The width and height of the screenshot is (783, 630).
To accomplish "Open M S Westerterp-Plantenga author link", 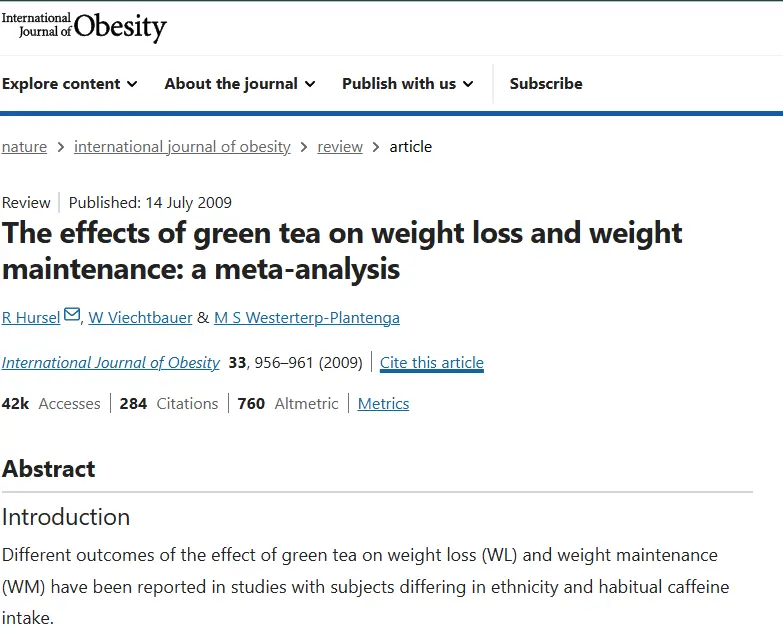I will (307, 318).
